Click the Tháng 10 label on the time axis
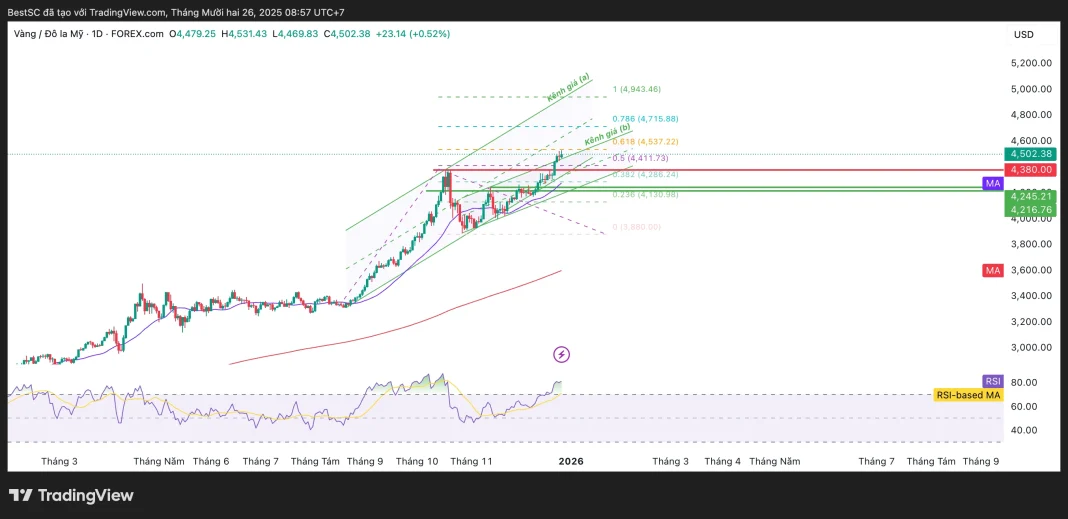Viewport: 1068px width, 519px height. 417,461
